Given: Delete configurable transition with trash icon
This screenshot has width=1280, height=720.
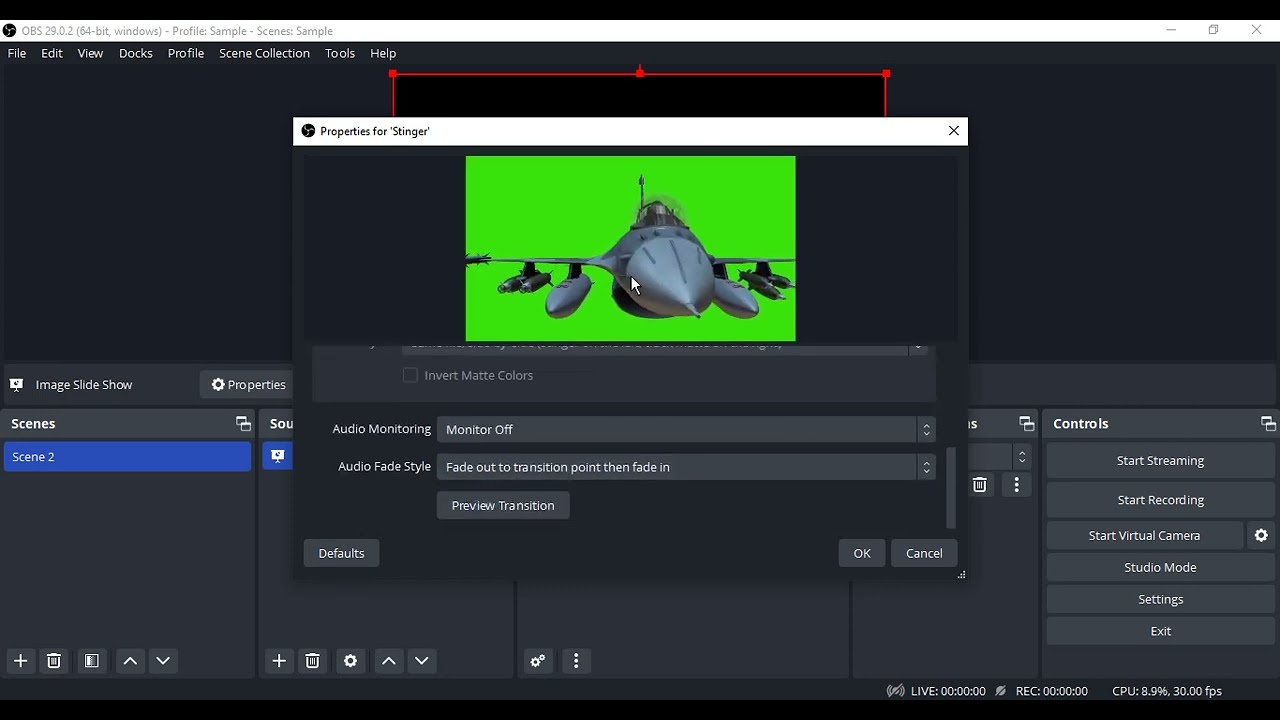Looking at the screenshot, I should tap(980, 485).
